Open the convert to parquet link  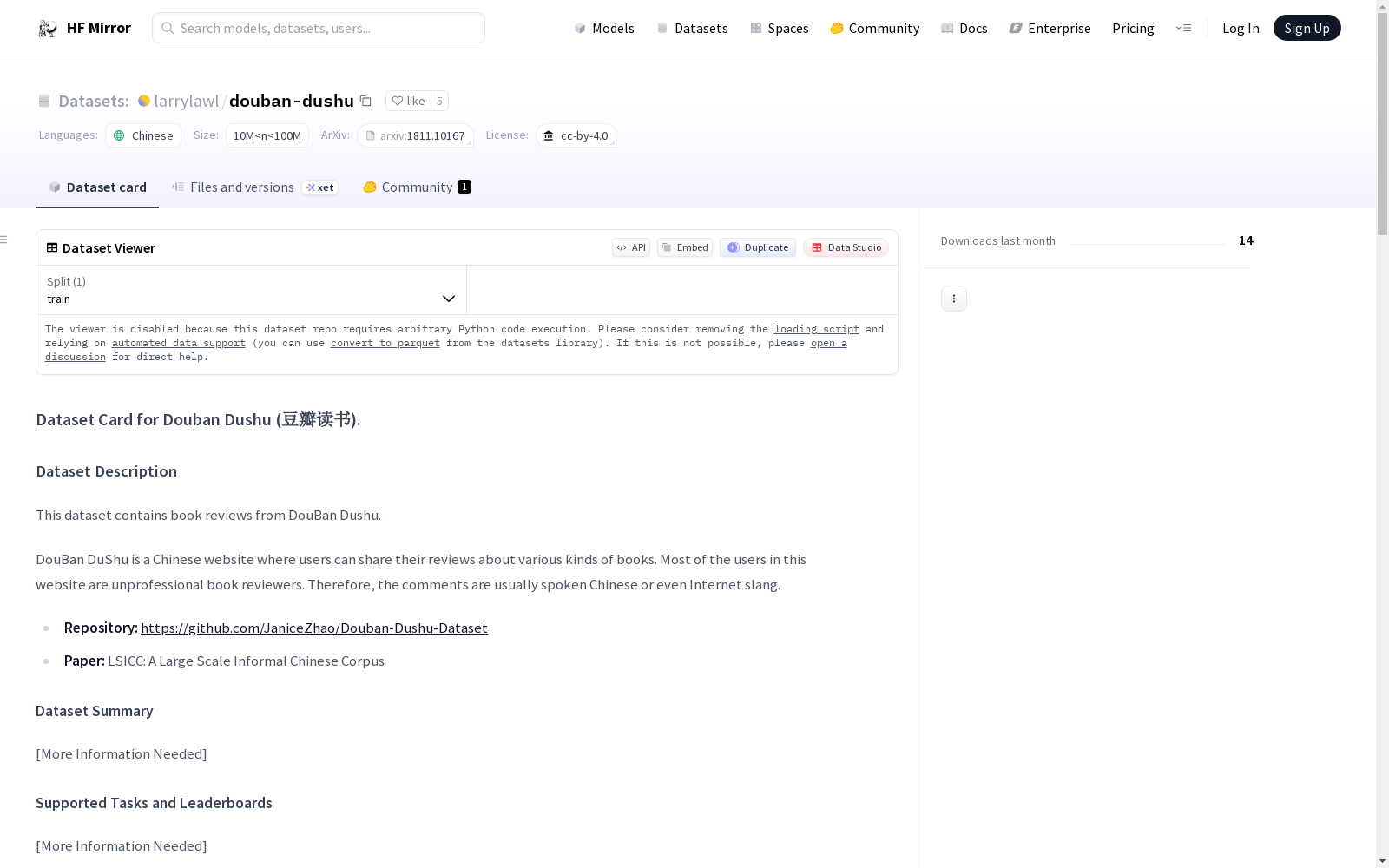tap(385, 343)
